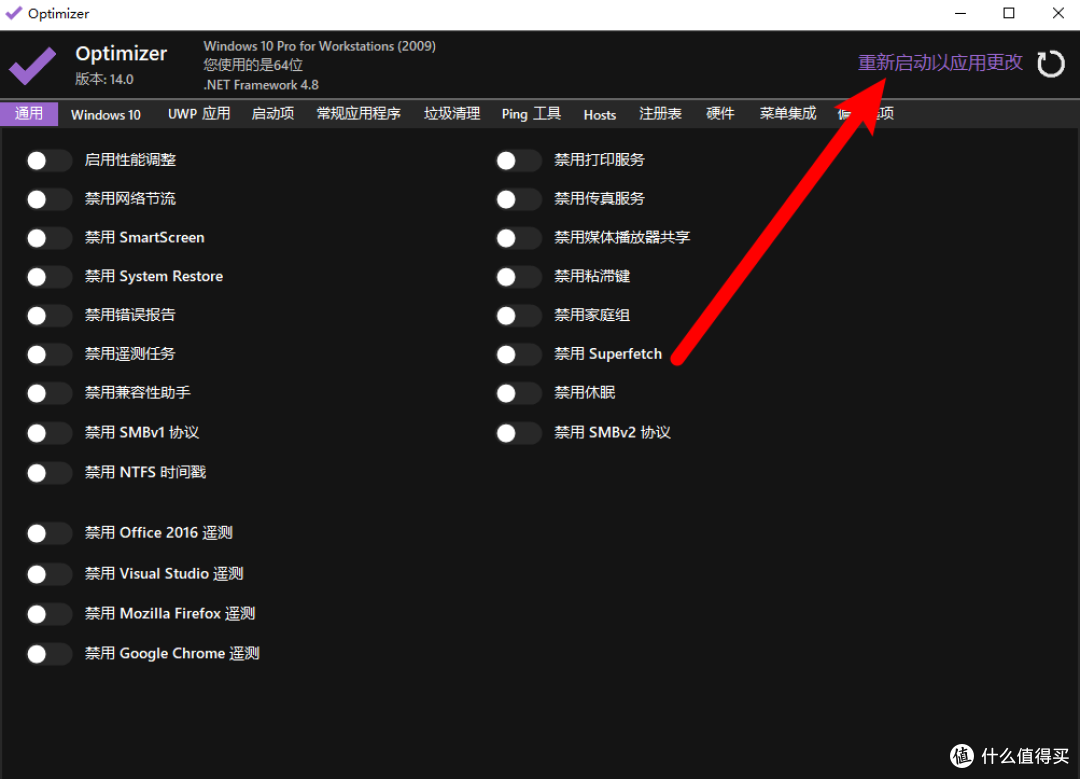Toggle 禁用休眠 switch
Viewport: 1080px width, 779px height.
[519, 393]
